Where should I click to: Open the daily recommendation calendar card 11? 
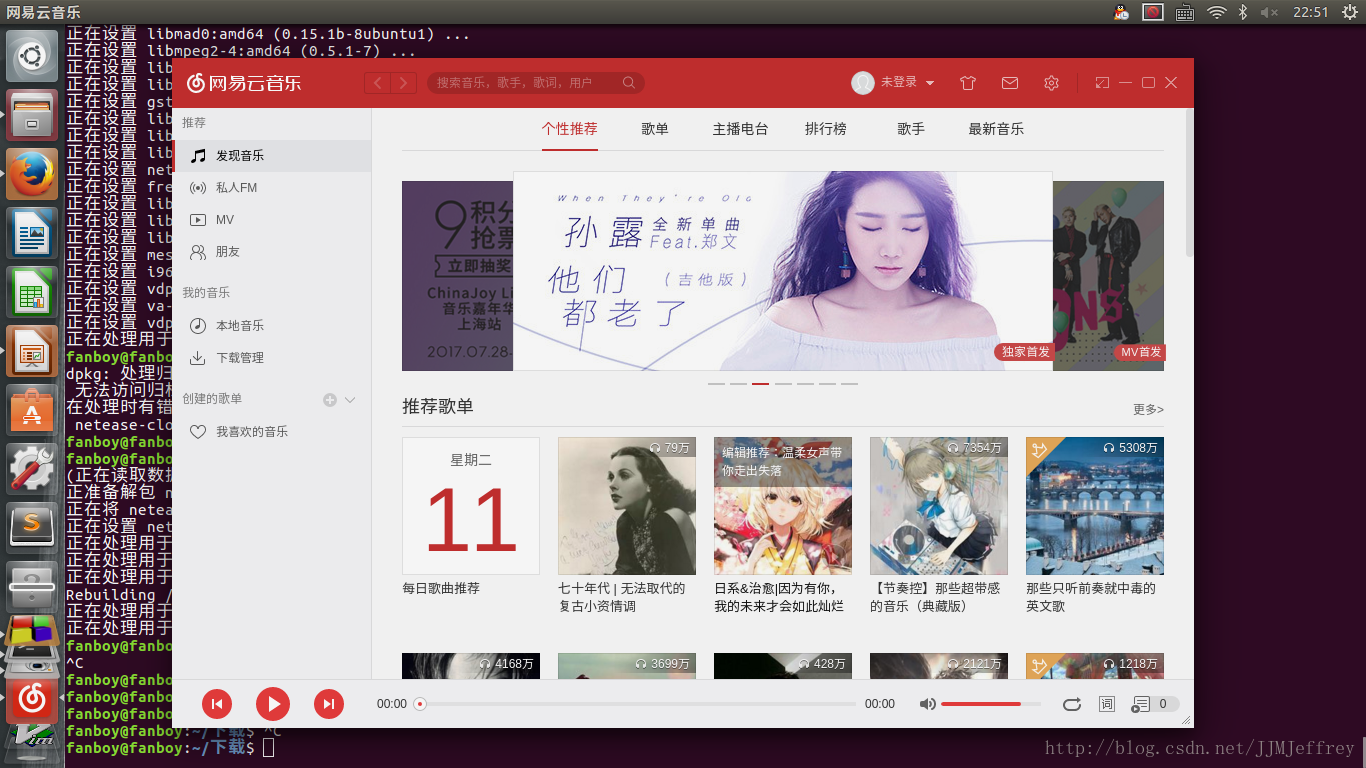[x=471, y=506]
